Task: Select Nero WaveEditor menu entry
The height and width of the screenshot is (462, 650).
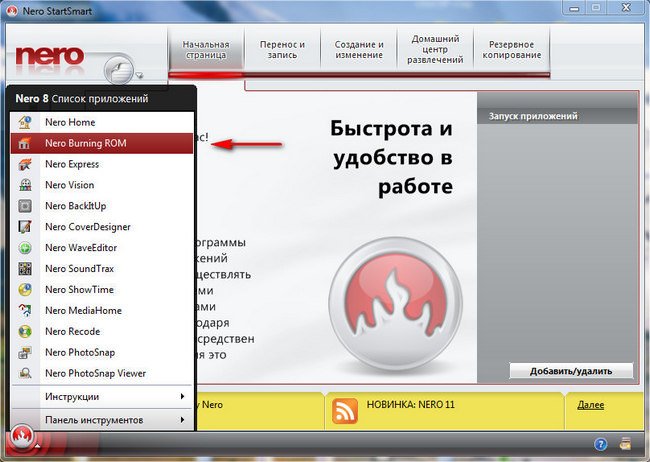Action: (x=102, y=248)
